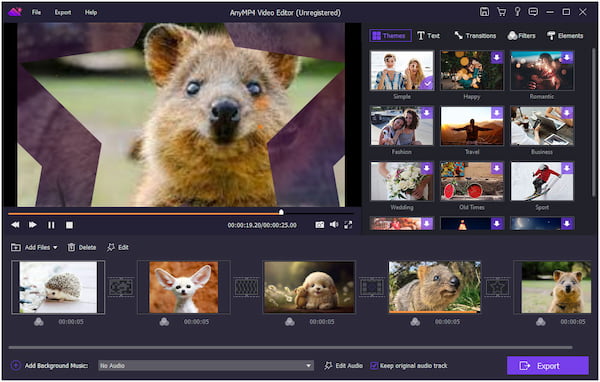Image resolution: width=600 pixels, height=382 pixels.
Task: Click the AnyMP4 app logo icon
Action: click(15, 12)
